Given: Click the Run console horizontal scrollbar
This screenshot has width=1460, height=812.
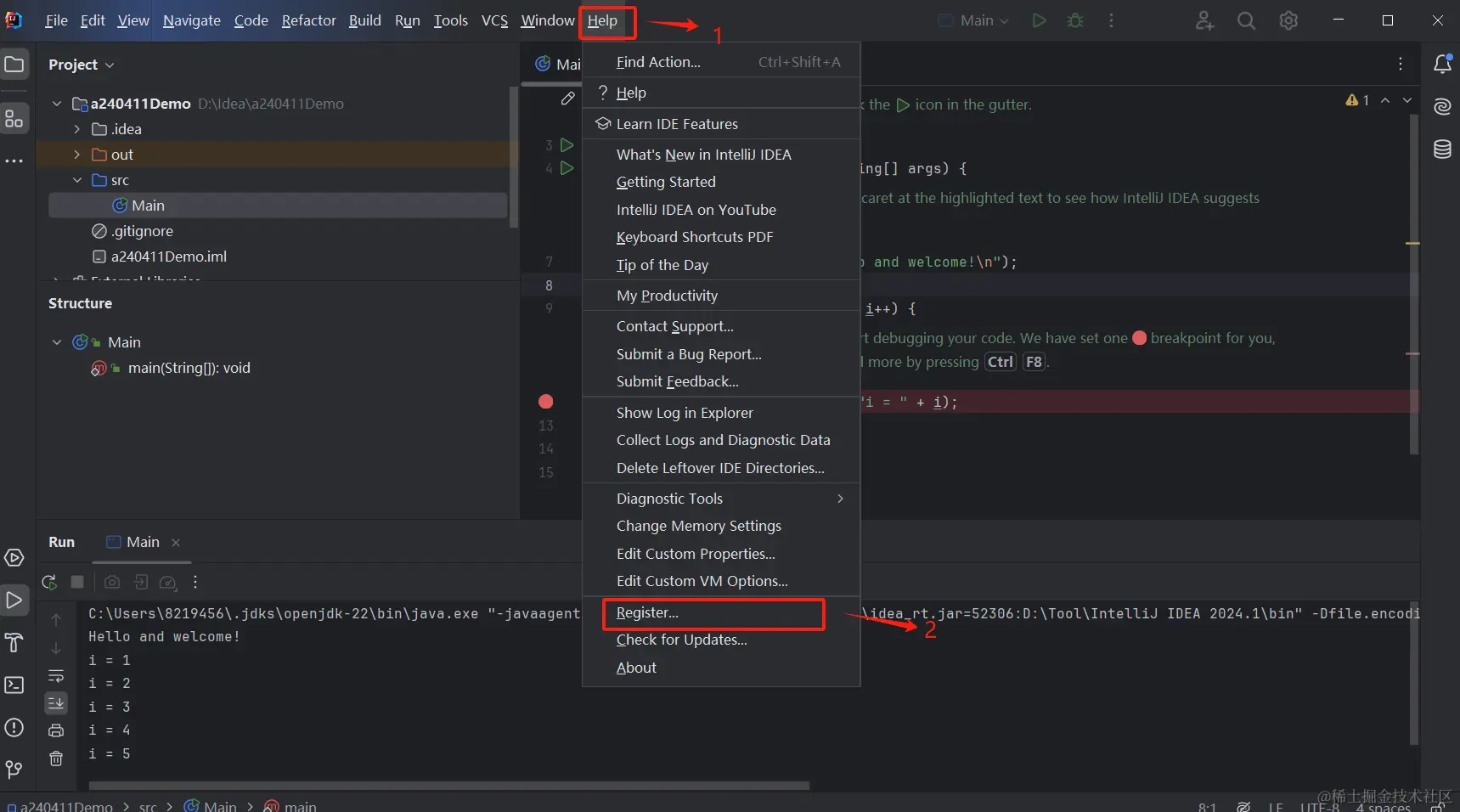Looking at the screenshot, I should tap(448, 786).
